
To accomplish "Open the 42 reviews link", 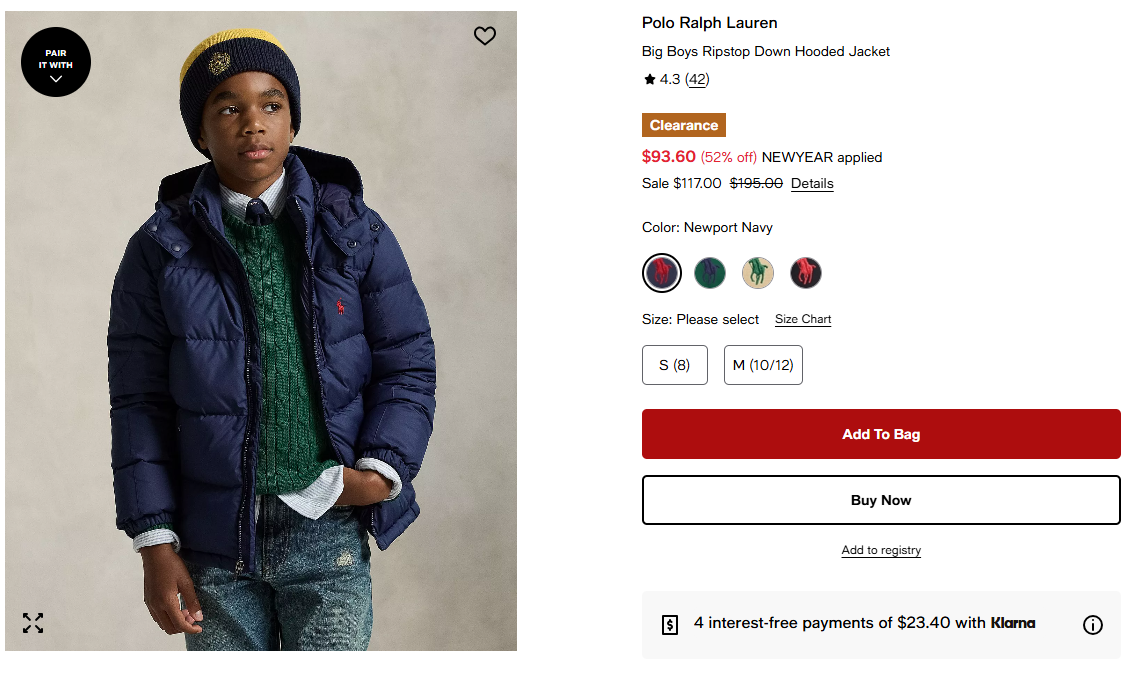I will point(697,80).
